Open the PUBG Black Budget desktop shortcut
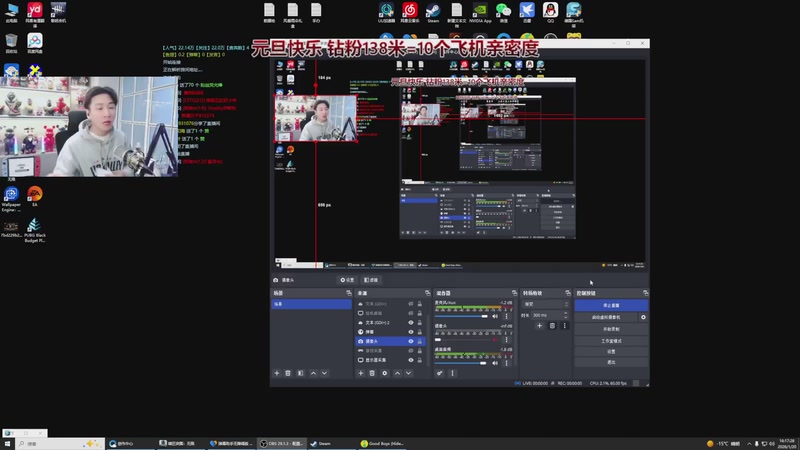800x450 pixels. 35,230
